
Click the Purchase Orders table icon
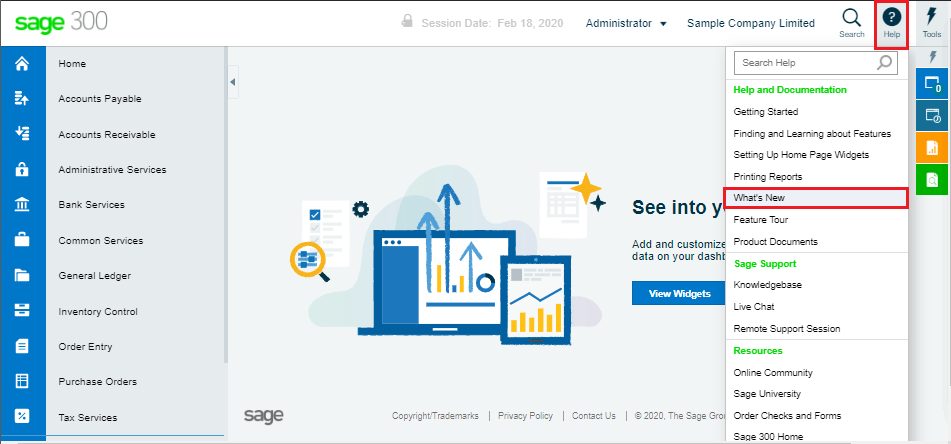[22, 382]
